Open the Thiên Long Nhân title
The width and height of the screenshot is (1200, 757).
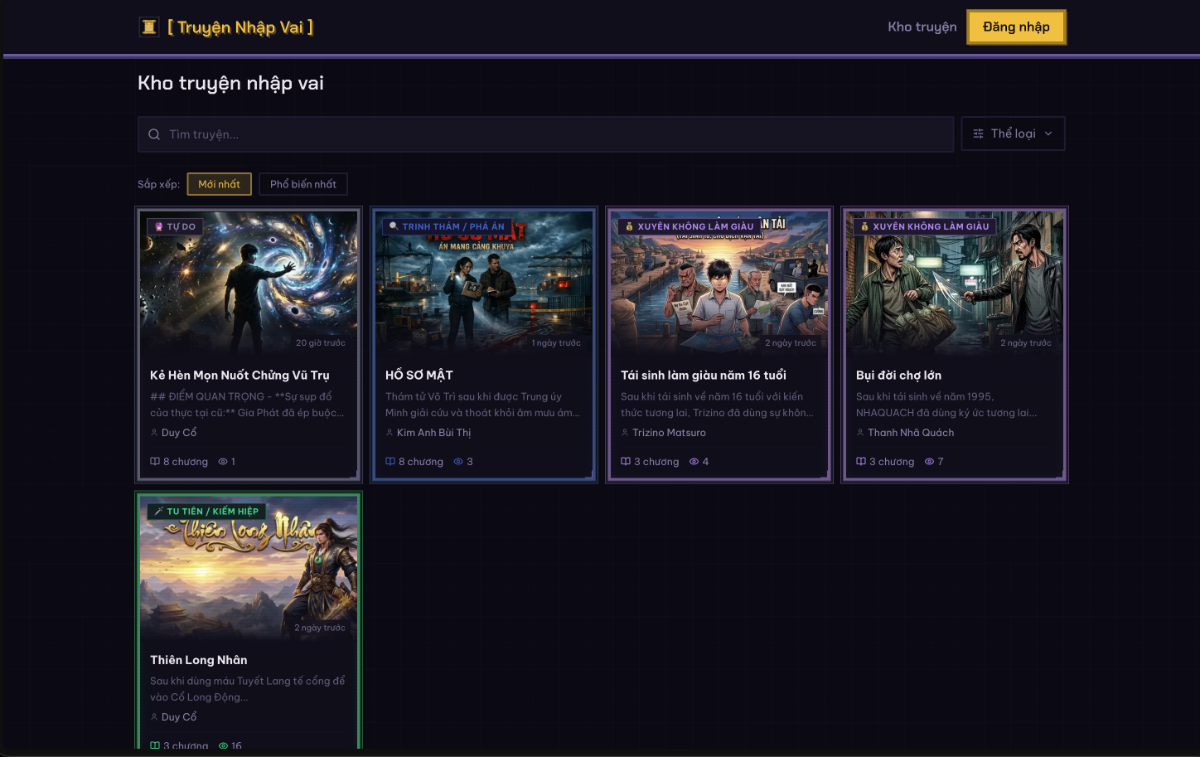point(199,660)
